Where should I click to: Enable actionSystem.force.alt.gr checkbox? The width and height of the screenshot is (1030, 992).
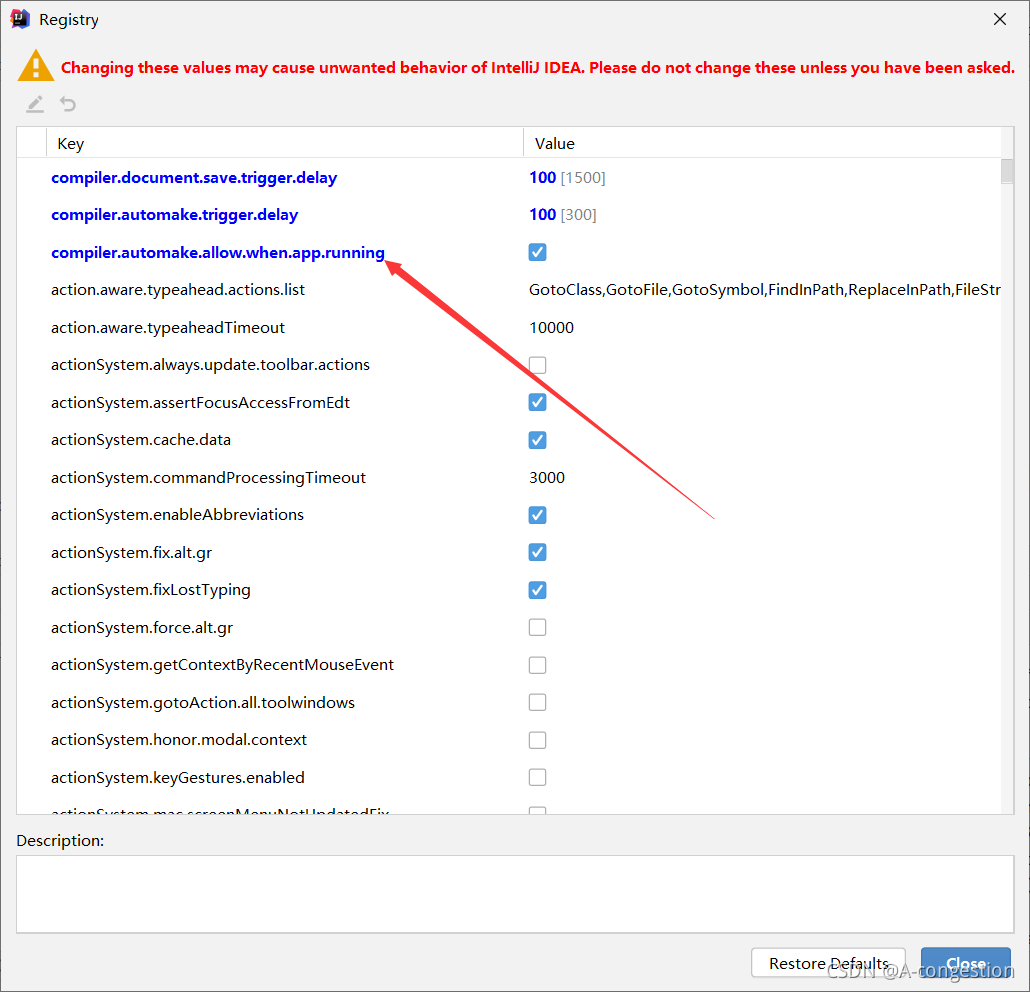pos(537,627)
